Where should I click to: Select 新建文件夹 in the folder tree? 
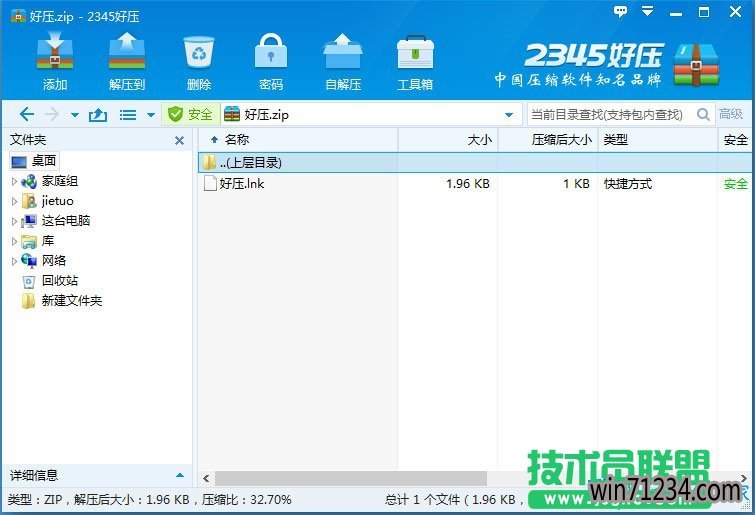(x=62, y=301)
